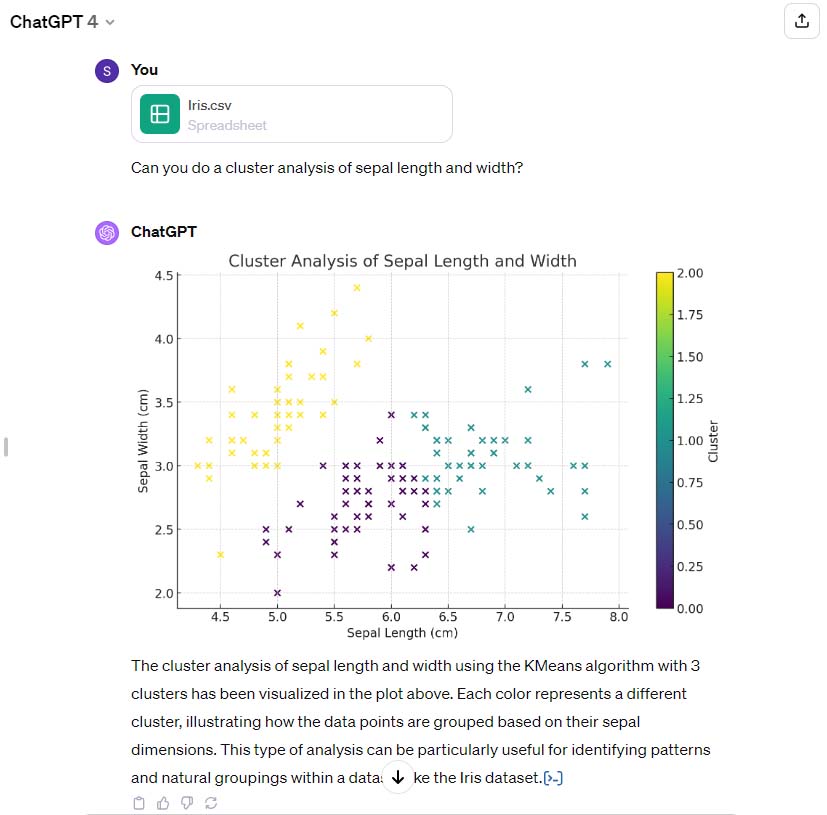Click the green spreadsheet file icon
The width and height of the screenshot is (827, 815).
(x=159, y=114)
